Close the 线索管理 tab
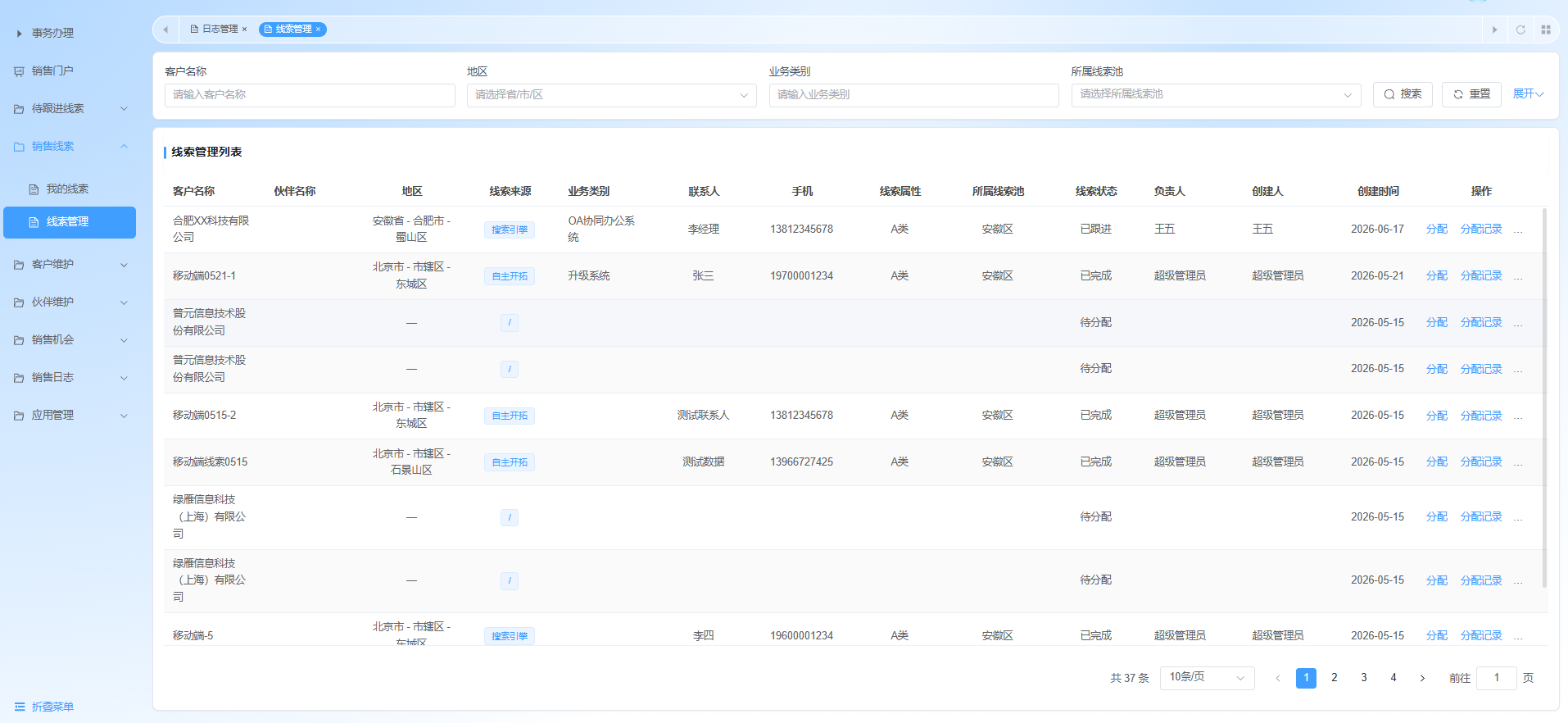This screenshot has width=1568, height=723. point(318,30)
